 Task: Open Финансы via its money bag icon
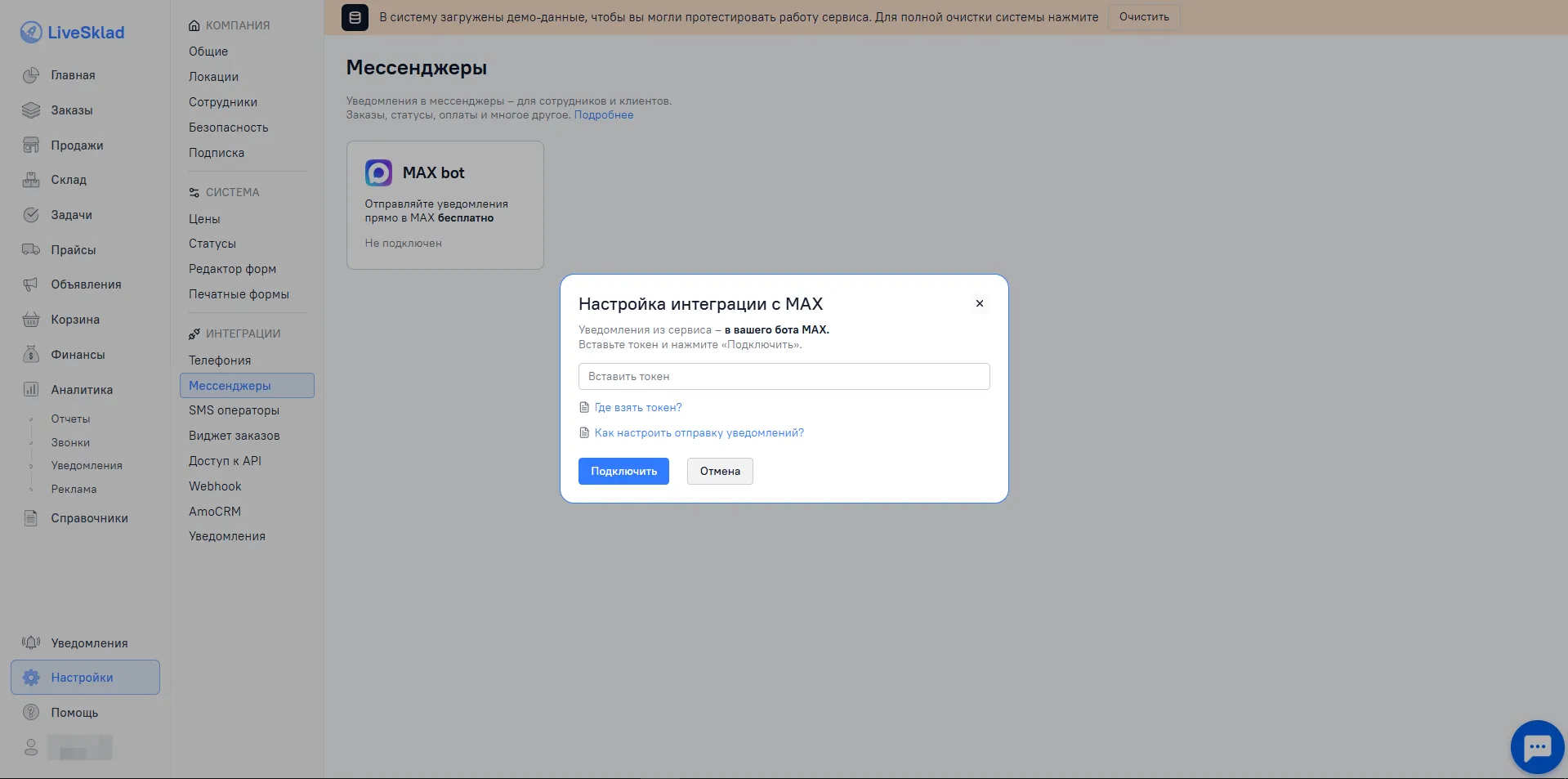point(31,355)
